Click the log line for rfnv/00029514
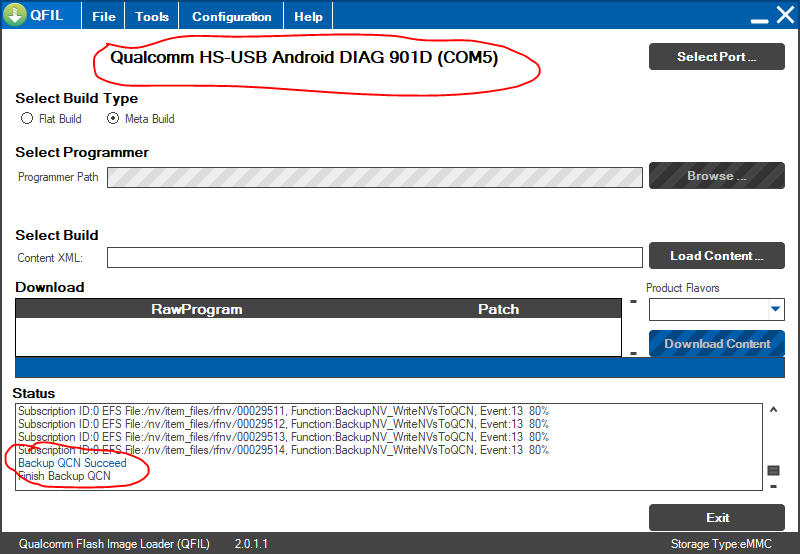Screen dimensions: 800x554 click(283, 450)
